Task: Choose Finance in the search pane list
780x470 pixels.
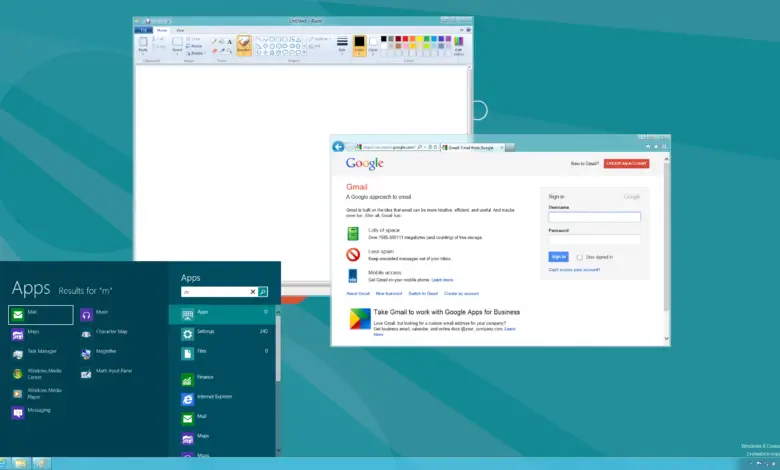Action: pyautogui.click(x=222, y=380)
